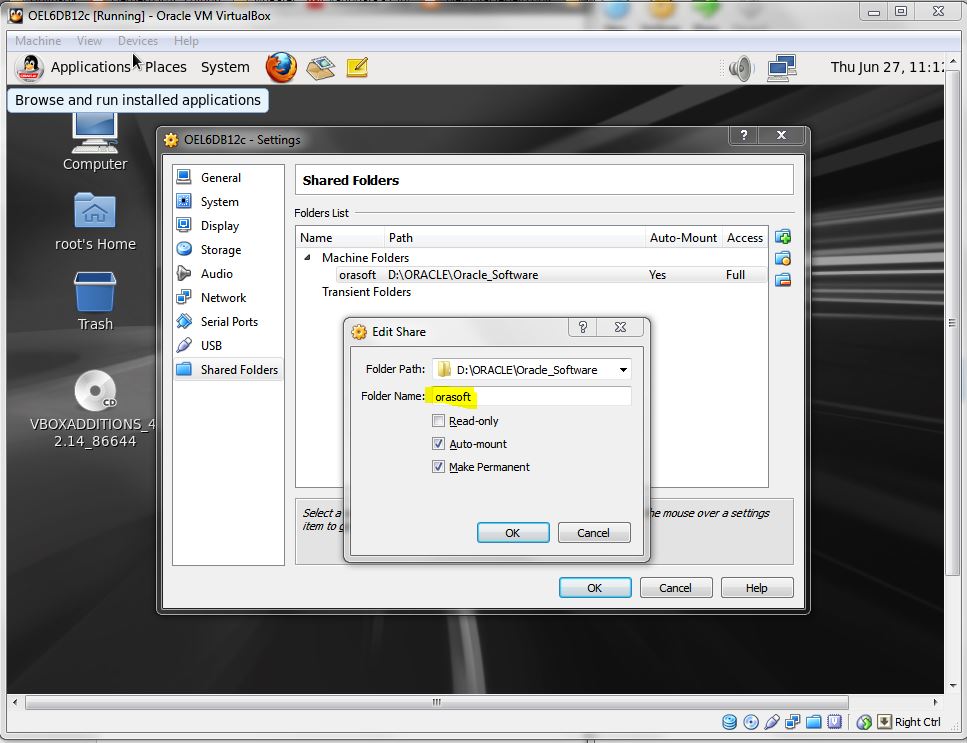Launch Firefox from the guest panel

click(x=281, y=67)
